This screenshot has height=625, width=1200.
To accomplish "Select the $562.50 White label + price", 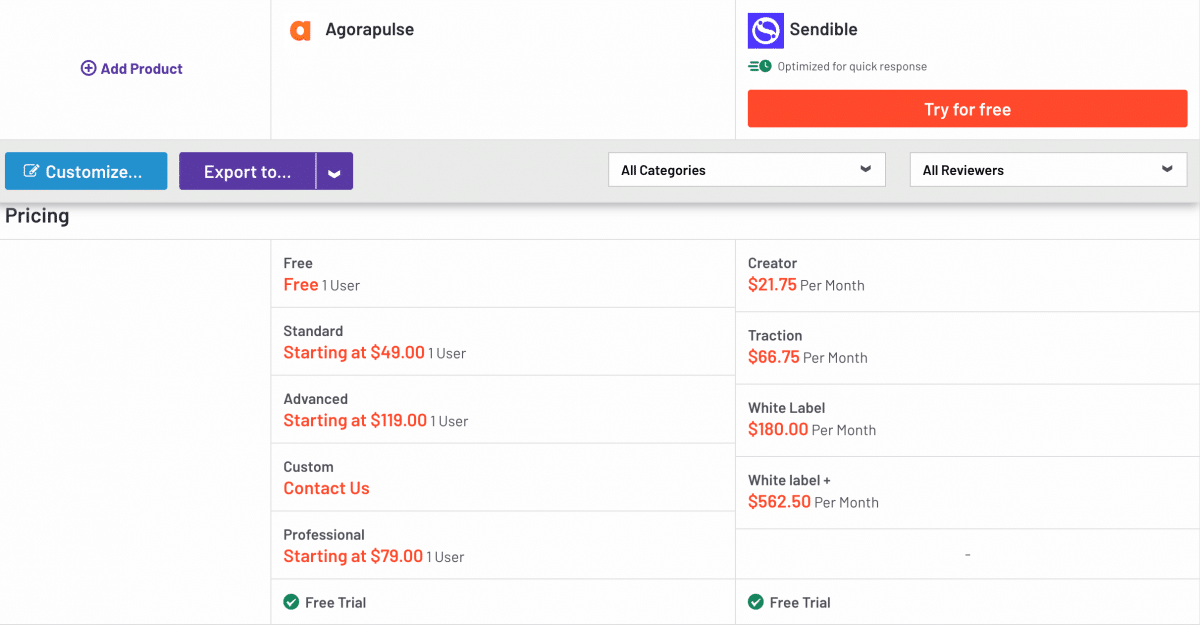I will tap(779, 502).
